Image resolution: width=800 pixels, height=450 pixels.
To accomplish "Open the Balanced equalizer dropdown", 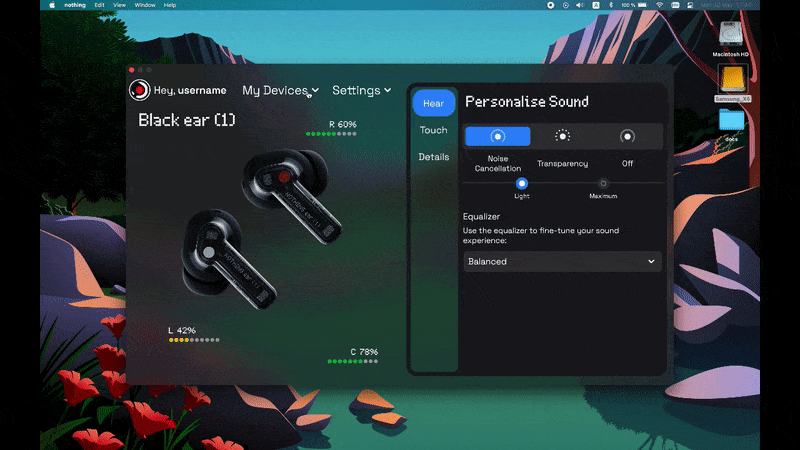I will pyautogui.click(x=562, y=261).
